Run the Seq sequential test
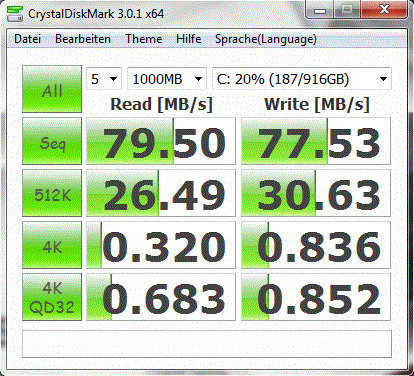414x376 pixels. tap(52, 141)
